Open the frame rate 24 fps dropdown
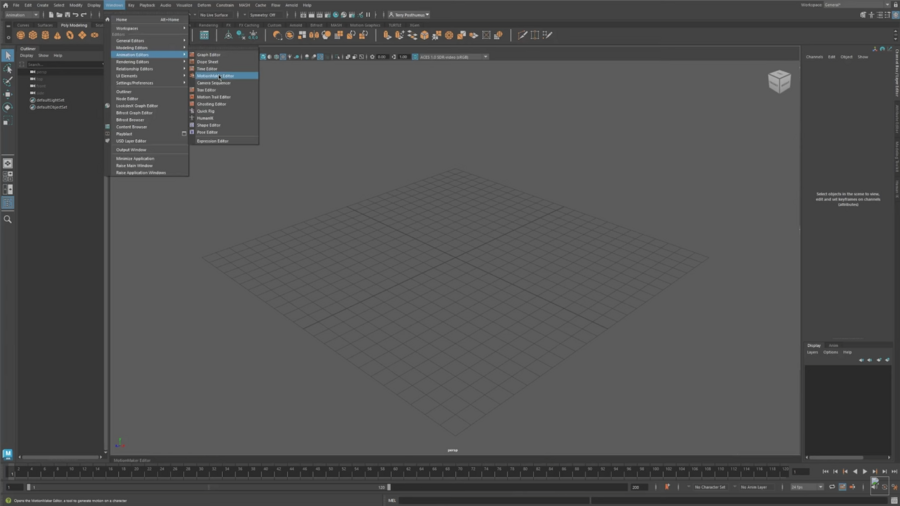Image resolution: width=900 pixels, height=506 pixels. [x=806, y=487]
